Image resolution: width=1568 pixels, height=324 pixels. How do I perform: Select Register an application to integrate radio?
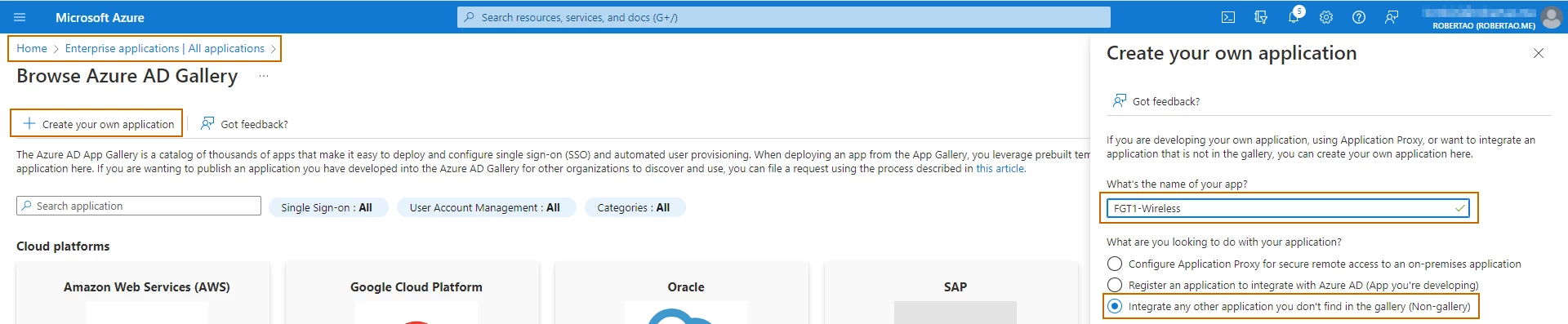point(1115,285)
